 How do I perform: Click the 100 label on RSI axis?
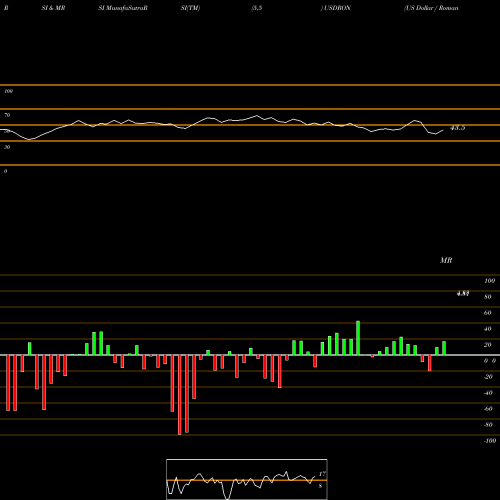pyautogui.click(x=8, y=91)
